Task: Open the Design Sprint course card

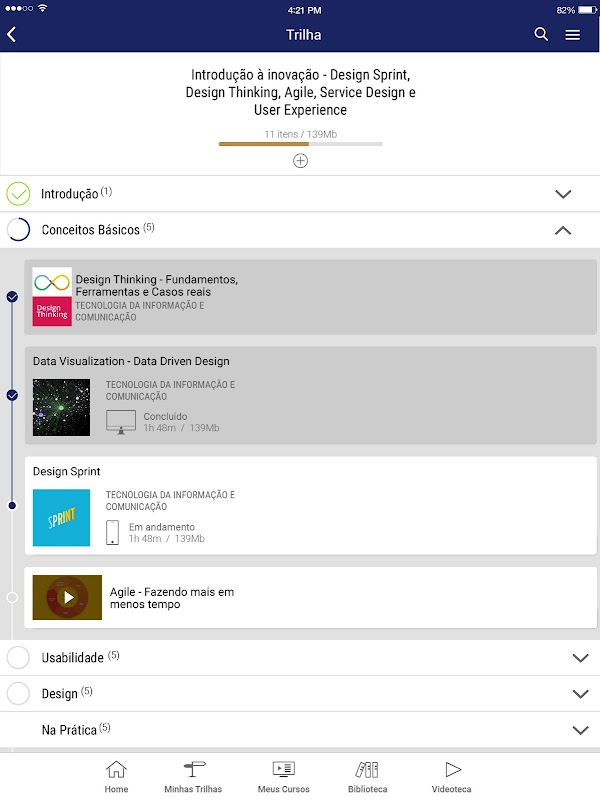Action: click(x=310, y=506)
